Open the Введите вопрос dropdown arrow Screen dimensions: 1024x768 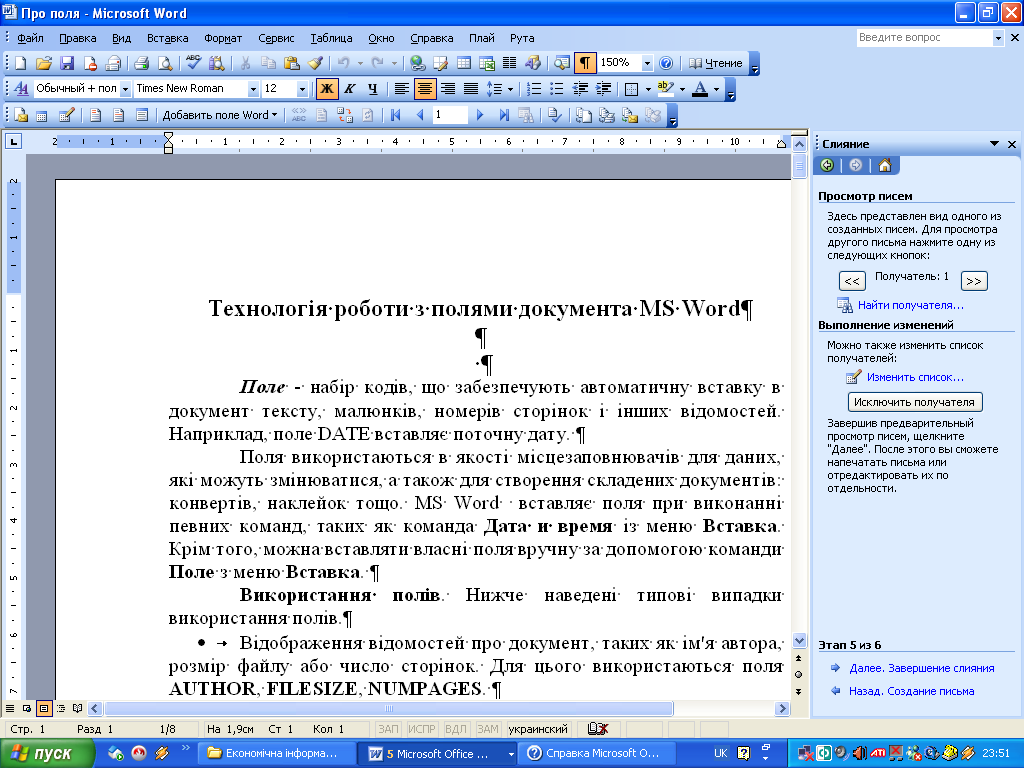tap(998, 39)
